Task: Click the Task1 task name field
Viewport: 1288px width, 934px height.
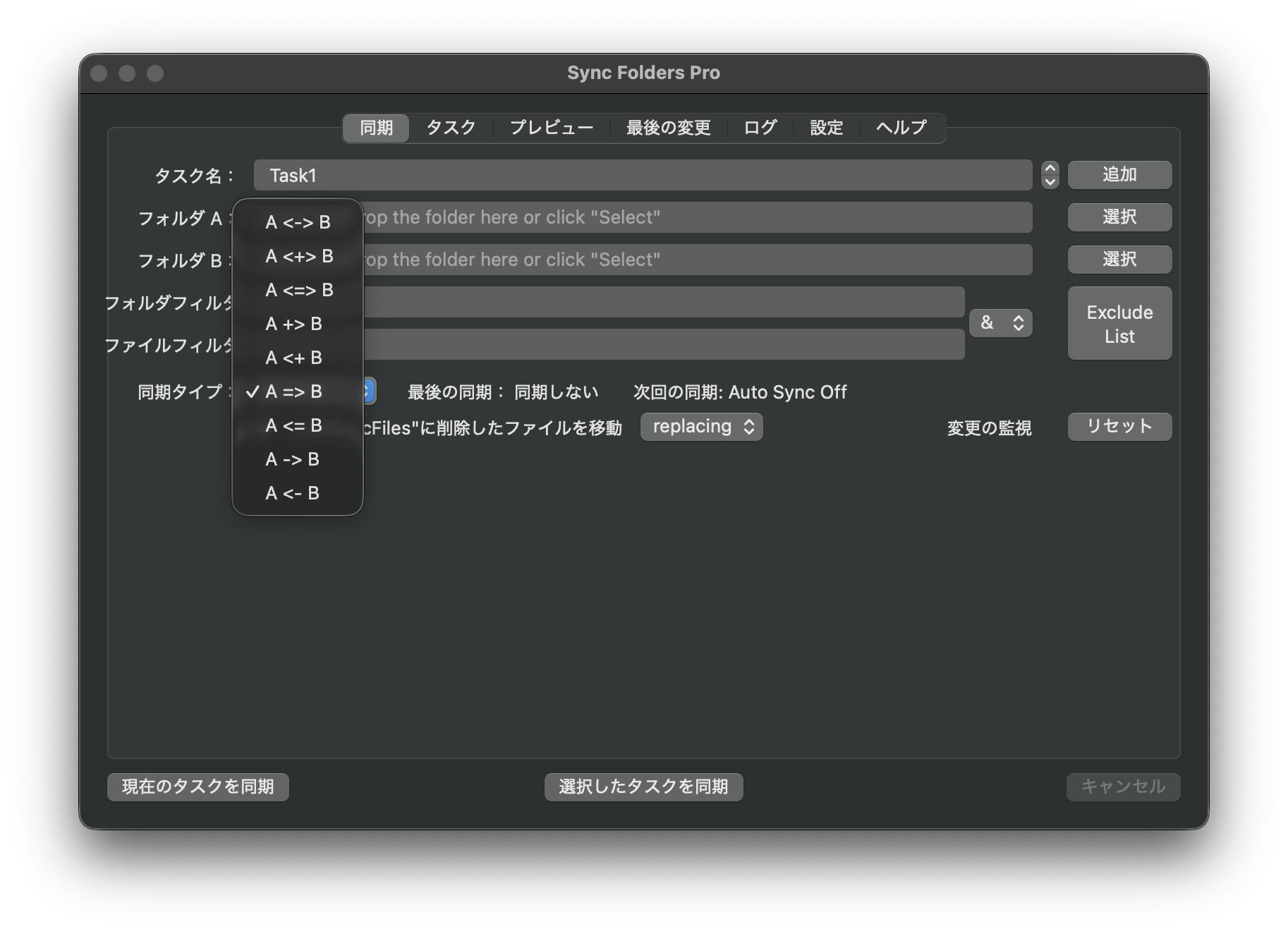Action: click(642, 175)
